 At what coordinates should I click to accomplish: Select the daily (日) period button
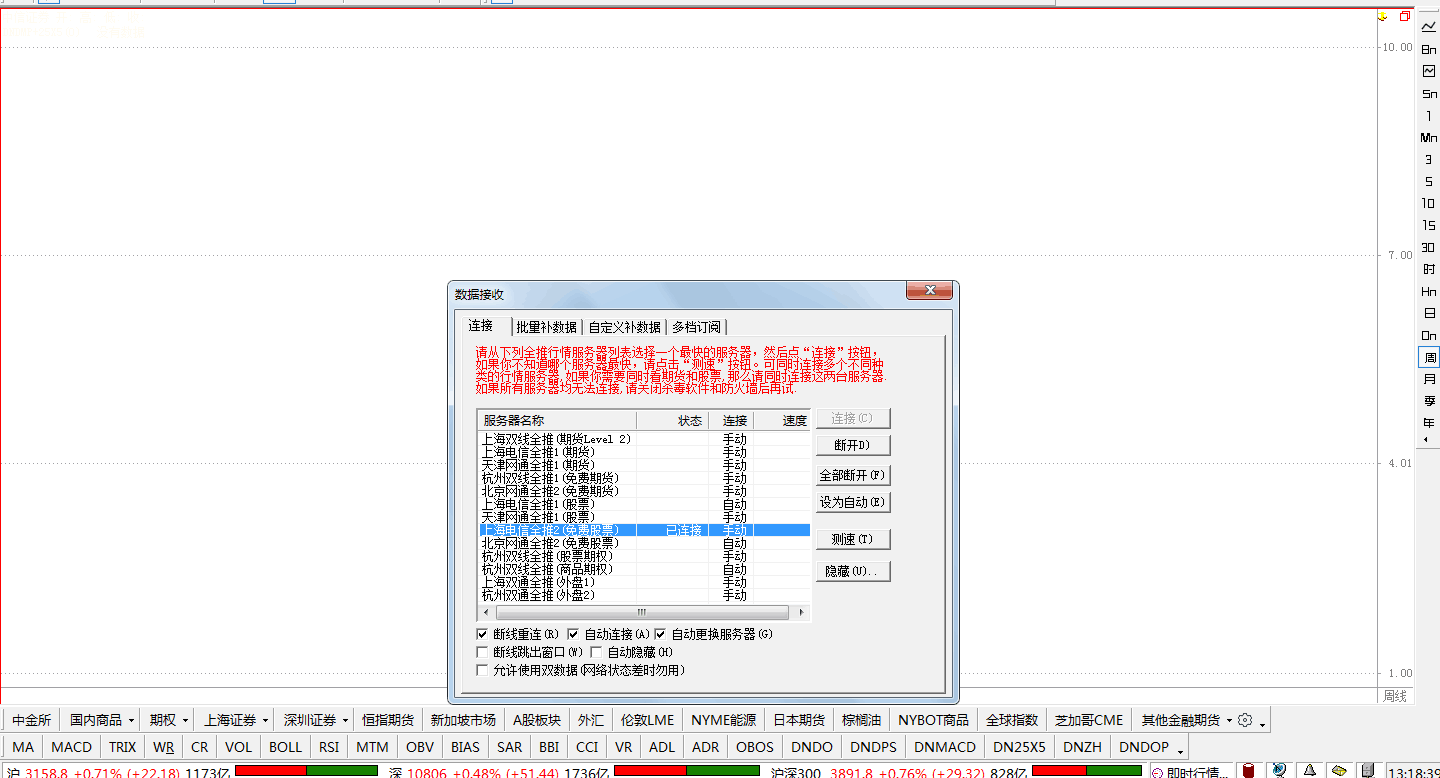click(x=1429, y=313)
